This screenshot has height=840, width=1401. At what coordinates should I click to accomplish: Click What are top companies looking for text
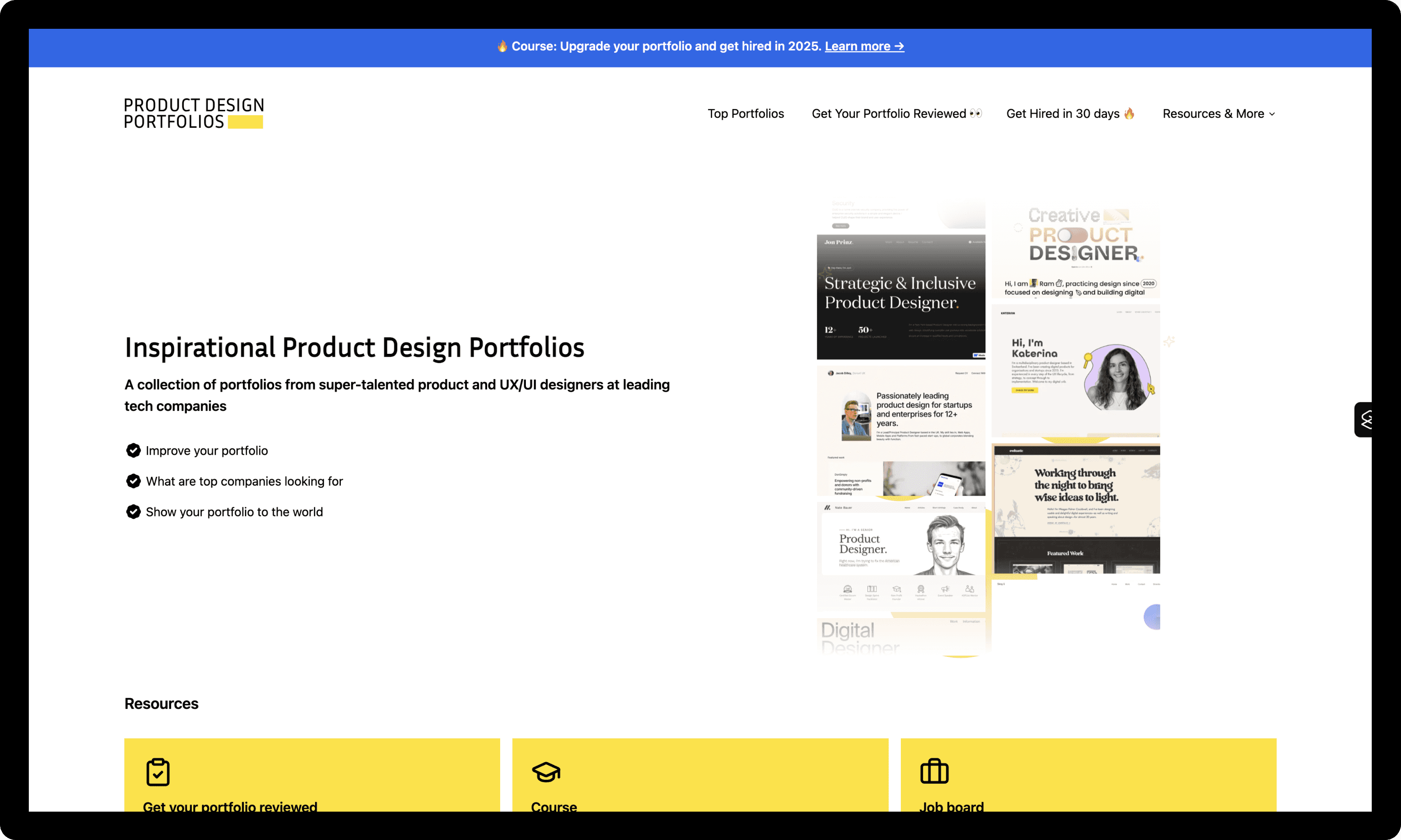click(244, 481)
